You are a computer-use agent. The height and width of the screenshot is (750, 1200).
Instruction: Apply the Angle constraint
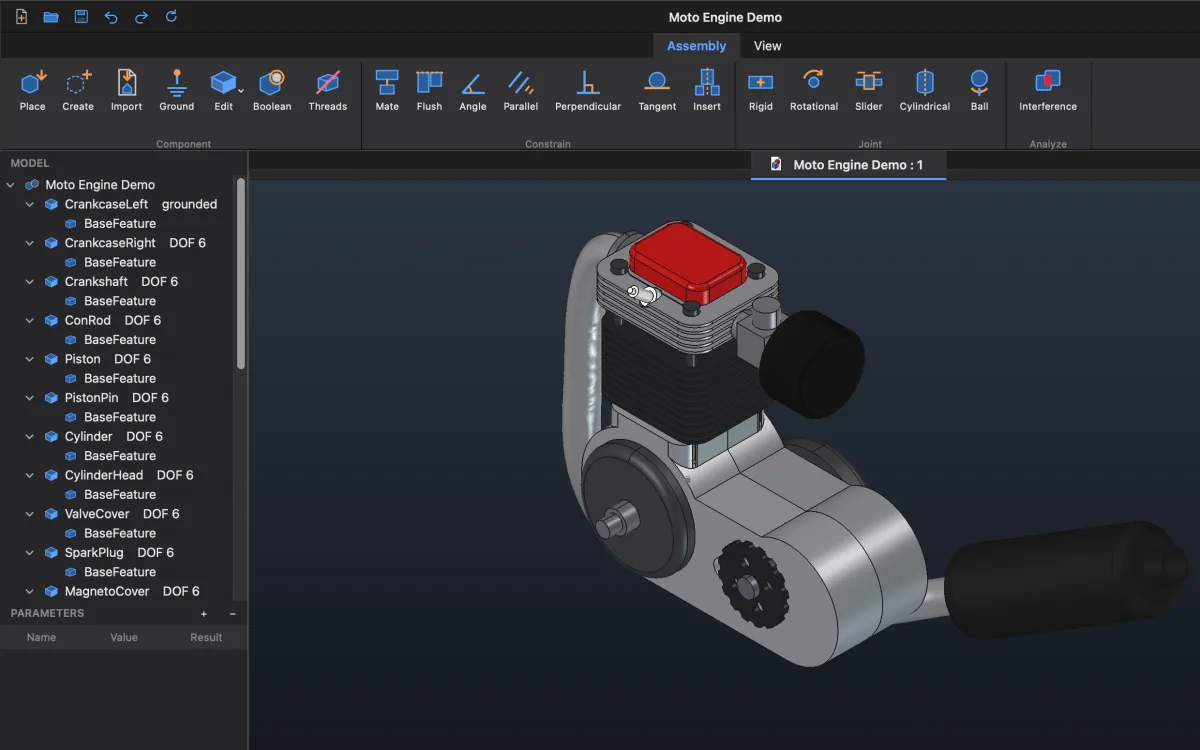tap(473, 91)
